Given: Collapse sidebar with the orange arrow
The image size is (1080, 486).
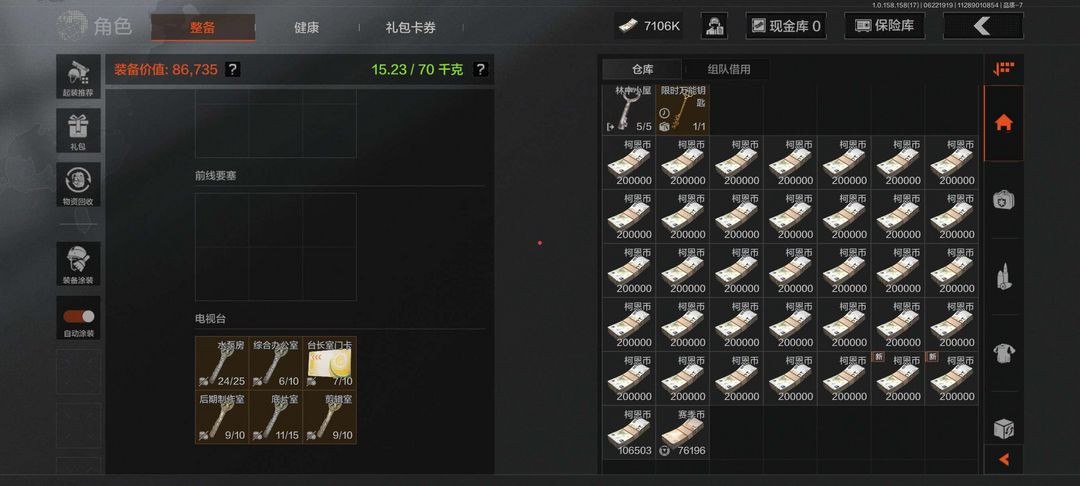Looking at the screenshot, I should coord(1004,459).
